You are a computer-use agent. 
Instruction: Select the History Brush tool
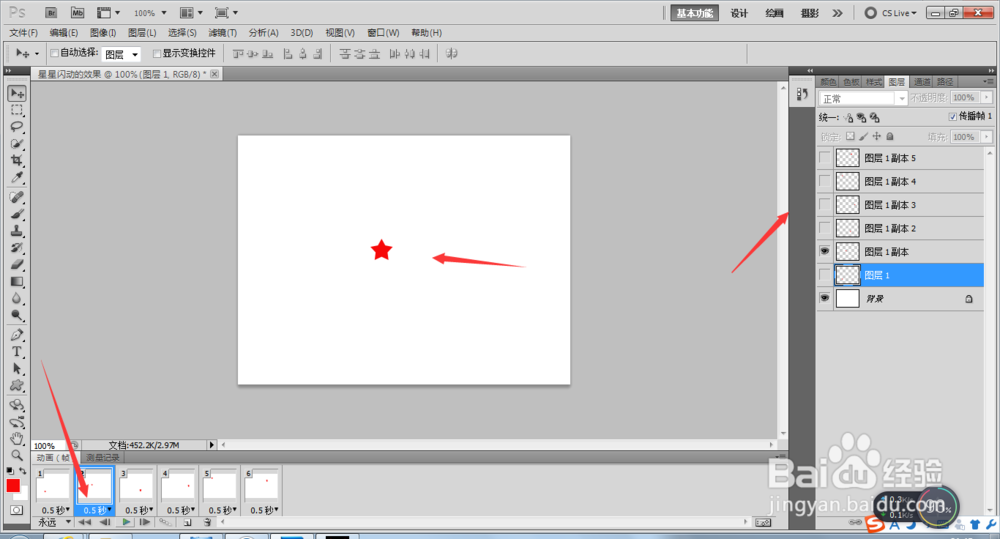click(17, 247)
